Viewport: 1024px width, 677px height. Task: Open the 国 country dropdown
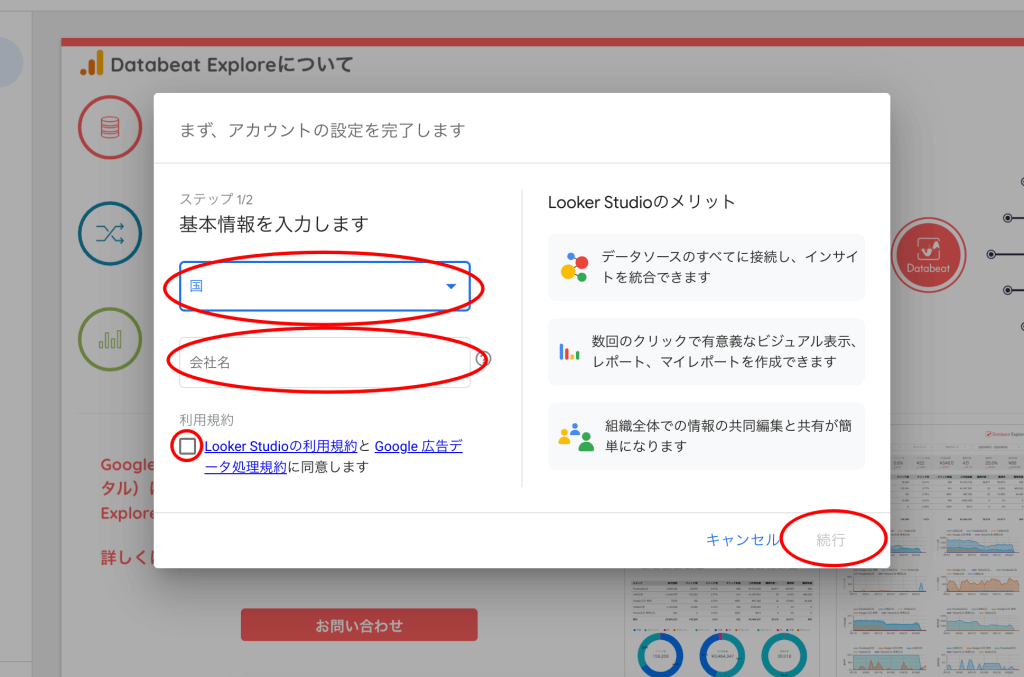325,286
